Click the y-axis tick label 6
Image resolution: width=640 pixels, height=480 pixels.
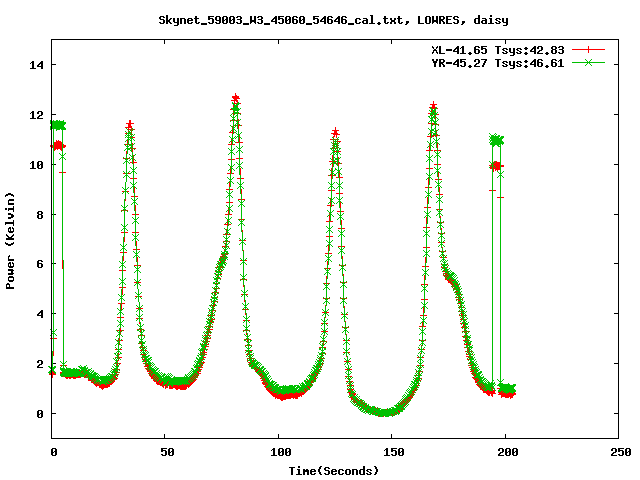pos(40,264)
